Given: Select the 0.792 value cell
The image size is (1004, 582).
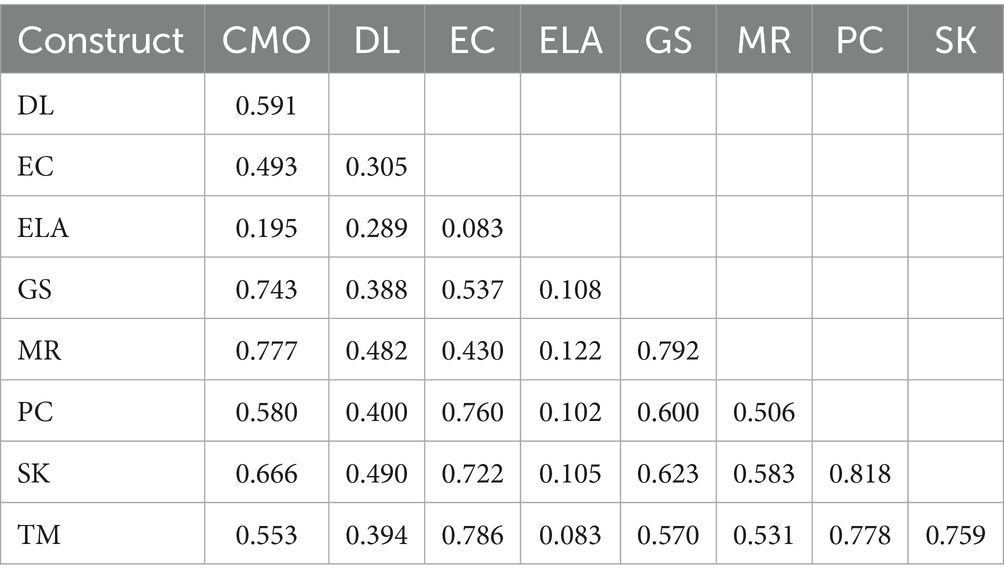Looking at the screenshot, I should (x=667, y=351).
